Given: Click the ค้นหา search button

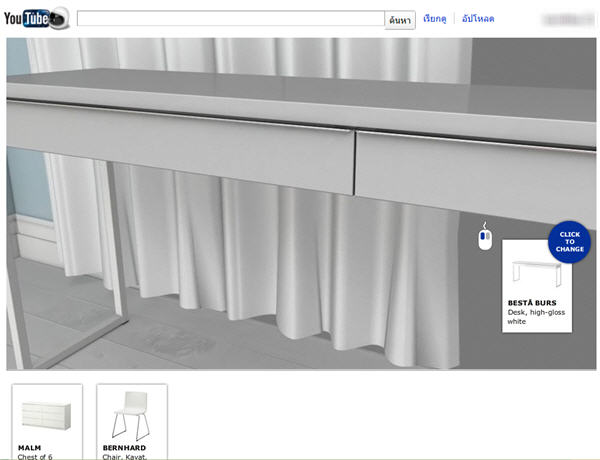Looking at the screenshot, I should pos(400,20).
